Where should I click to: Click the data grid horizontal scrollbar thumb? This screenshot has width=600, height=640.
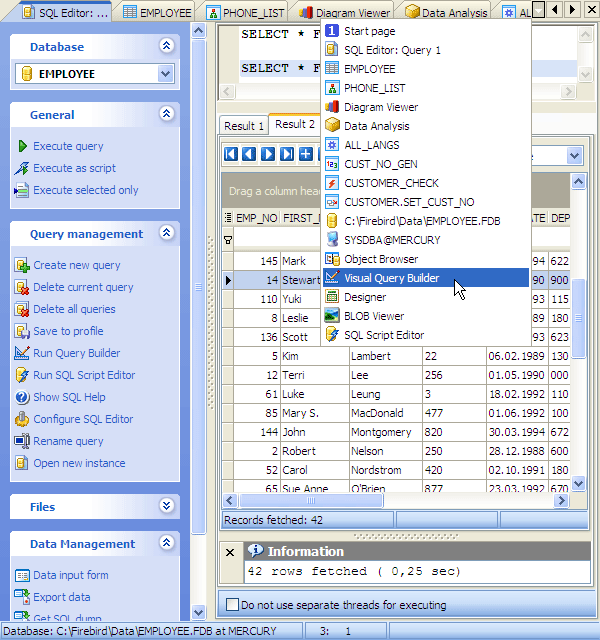[x=311, y=500]
